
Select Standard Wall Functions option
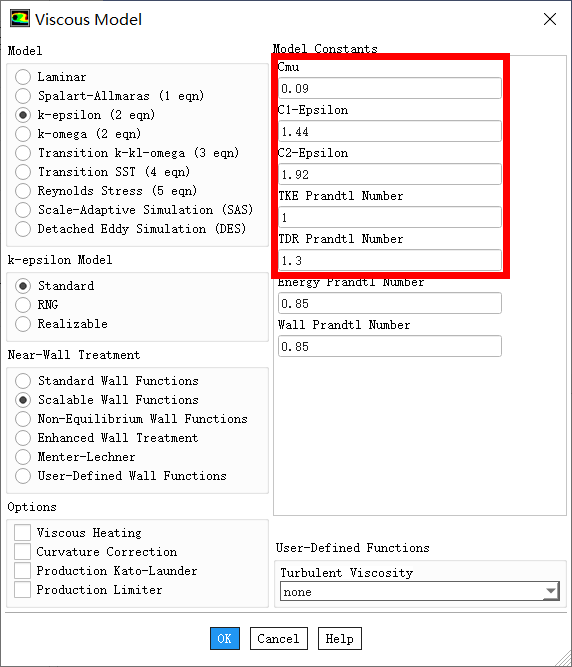point(23,381)
